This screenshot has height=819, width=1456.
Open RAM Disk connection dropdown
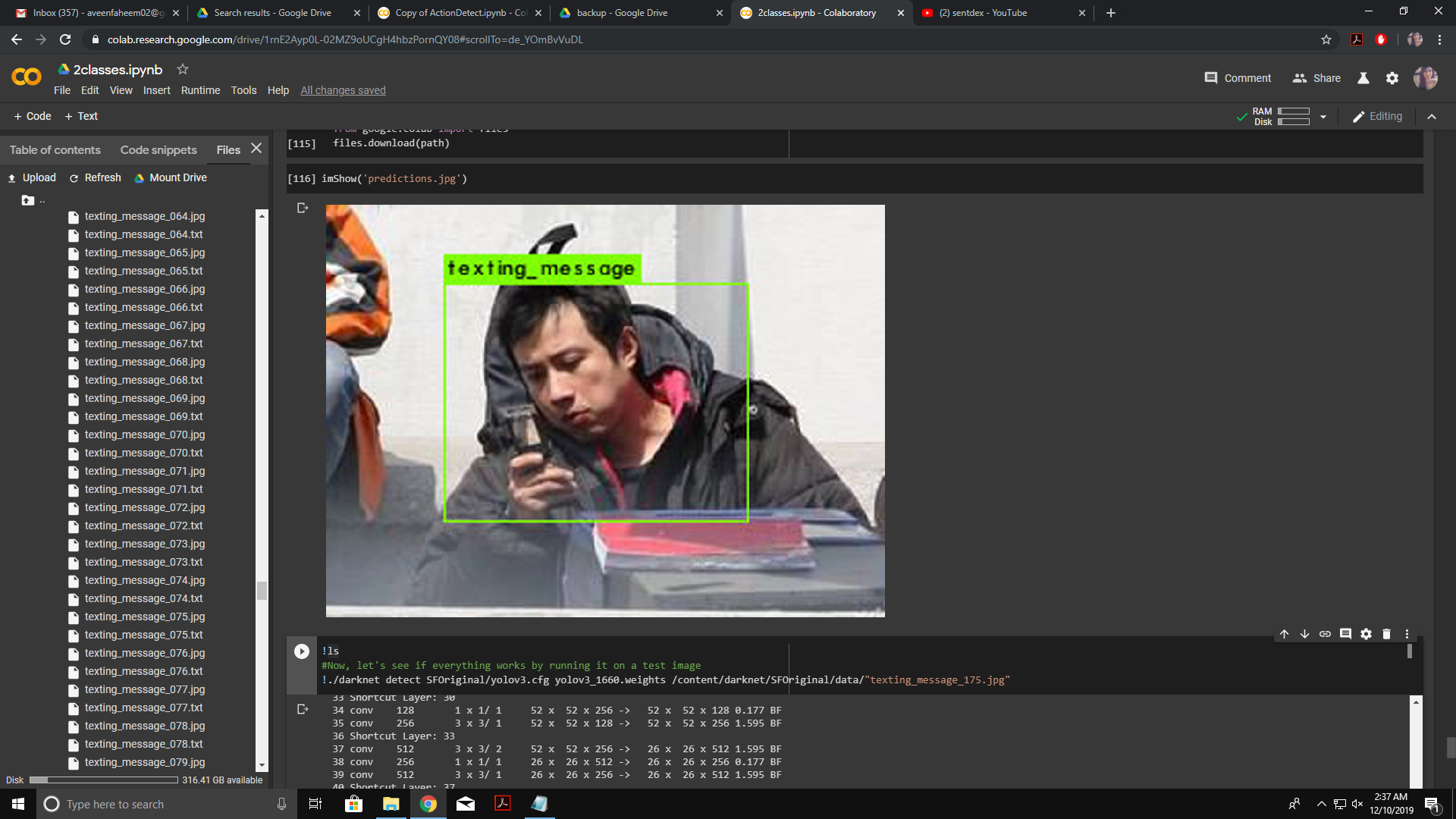[x=1323, y=117]
